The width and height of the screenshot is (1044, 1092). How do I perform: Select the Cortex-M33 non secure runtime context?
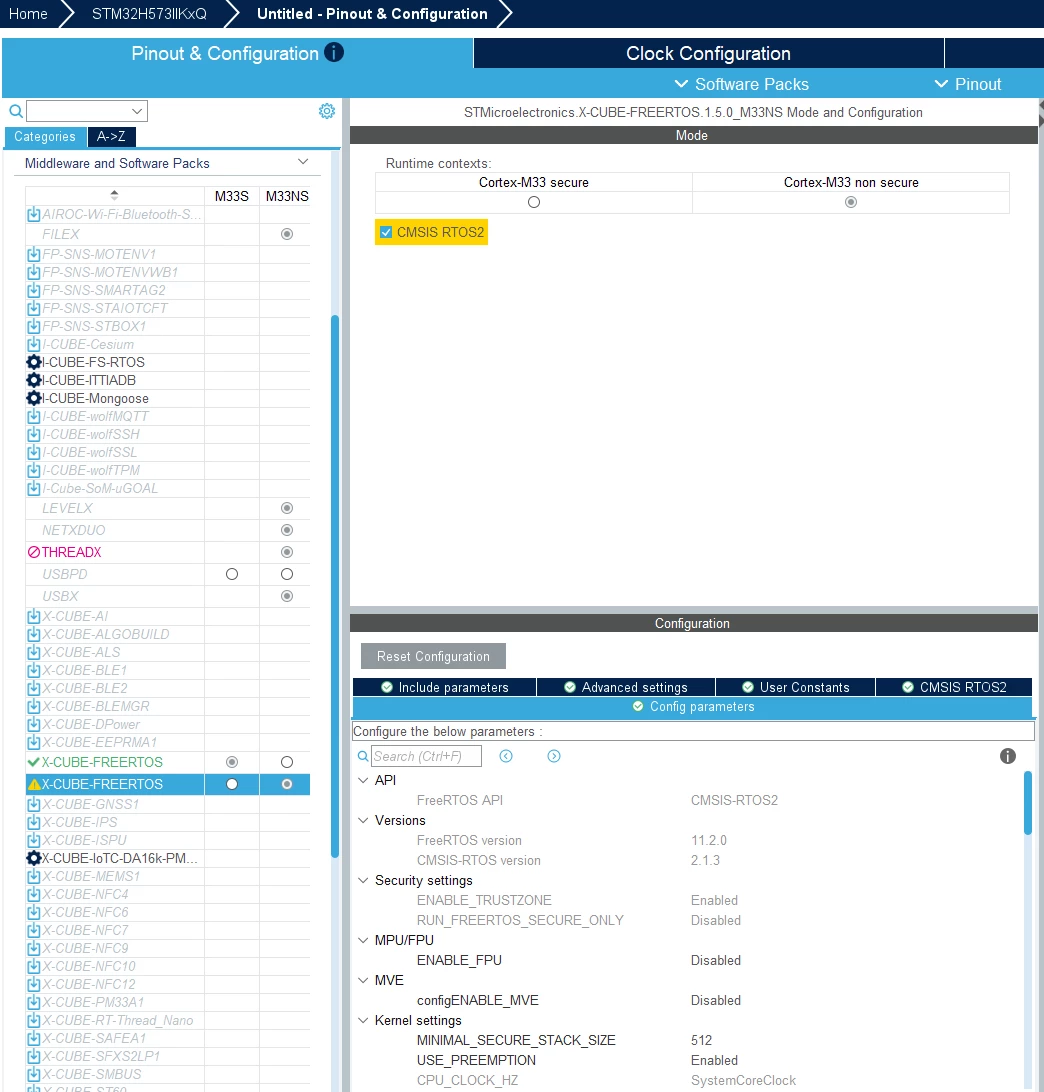coord(851,202)
